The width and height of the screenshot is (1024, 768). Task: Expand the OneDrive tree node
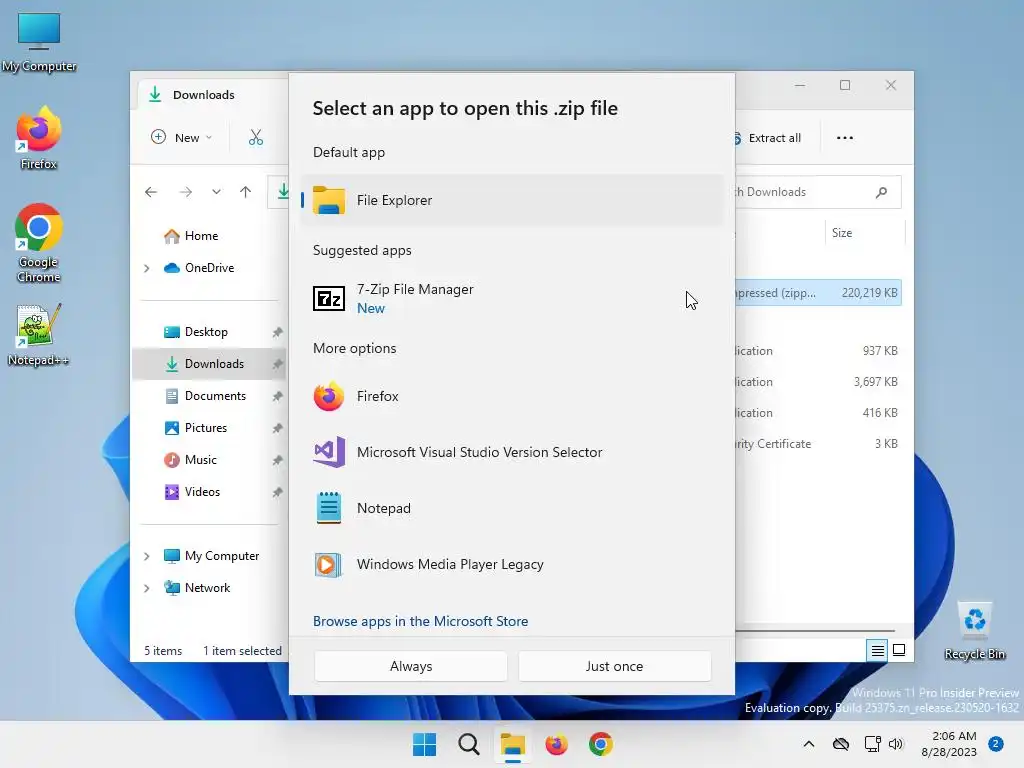click(147, 268)
